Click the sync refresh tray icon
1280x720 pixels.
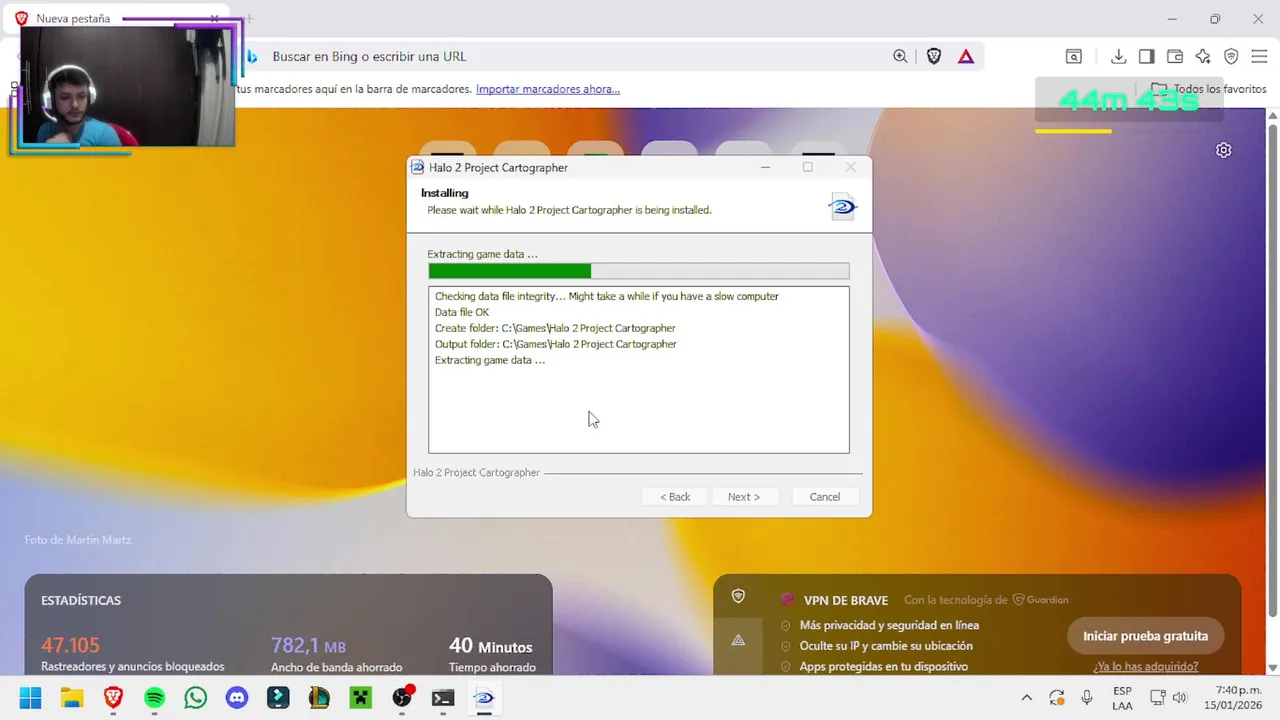click(x=1056, y=698)
